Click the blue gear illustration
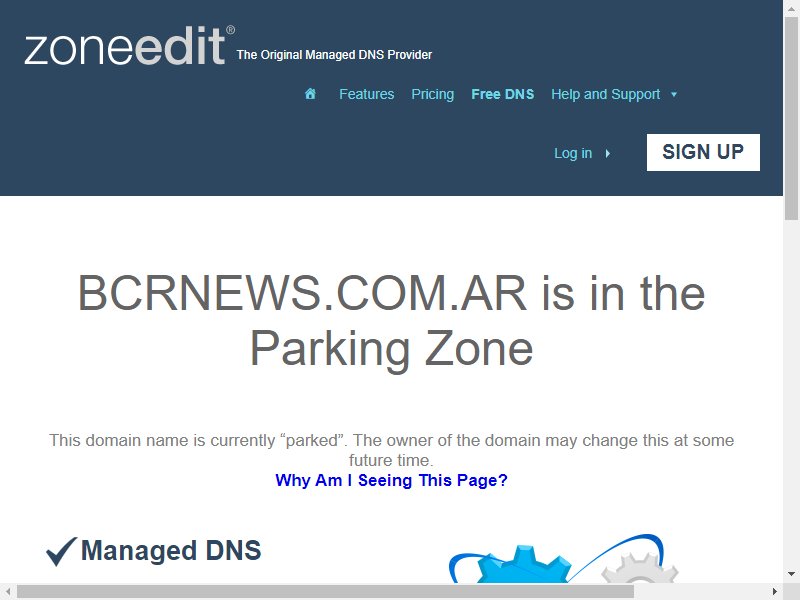This screenshot has height=600, width=800. 523,565
